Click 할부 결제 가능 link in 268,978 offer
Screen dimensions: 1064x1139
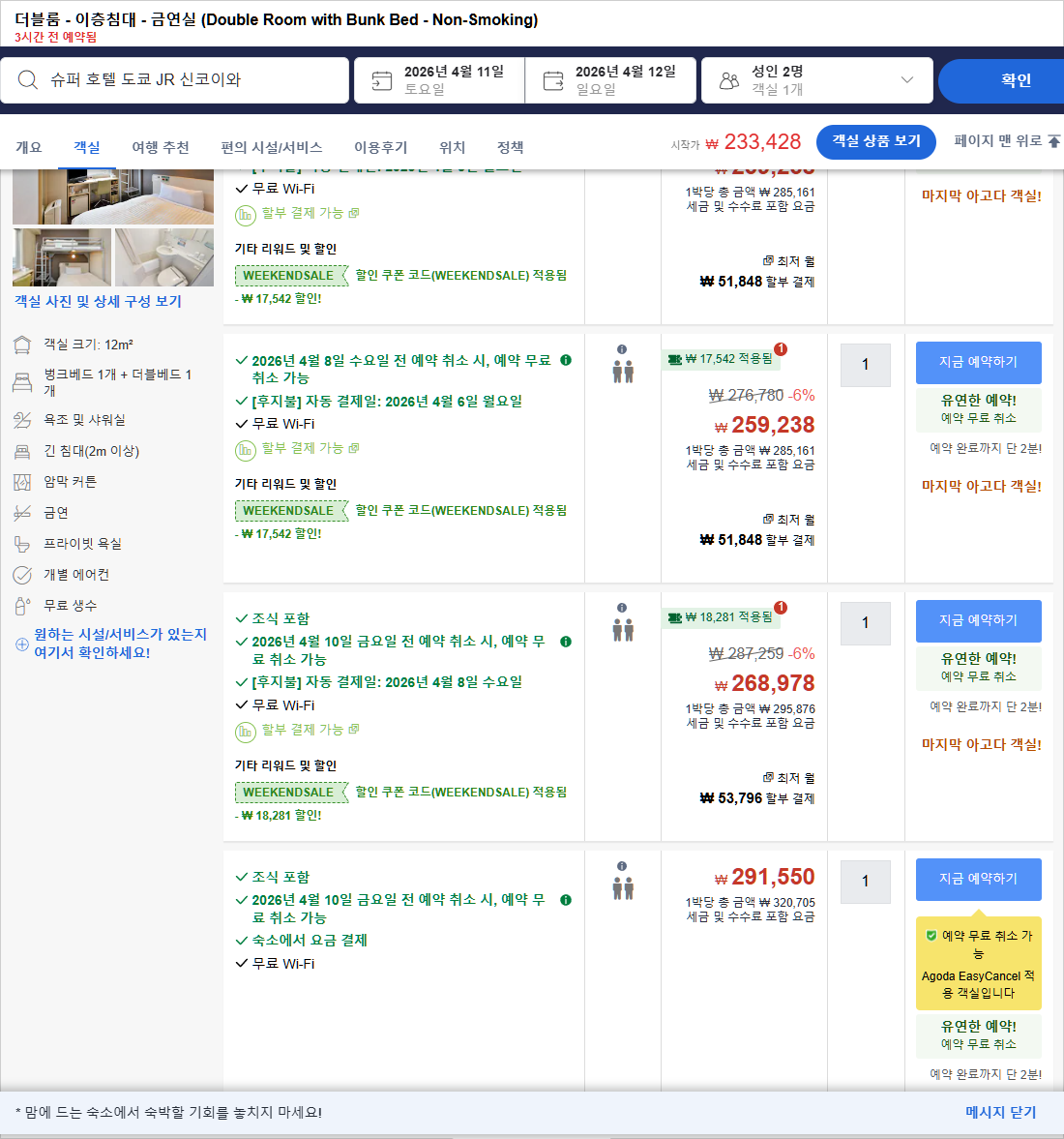310,730
